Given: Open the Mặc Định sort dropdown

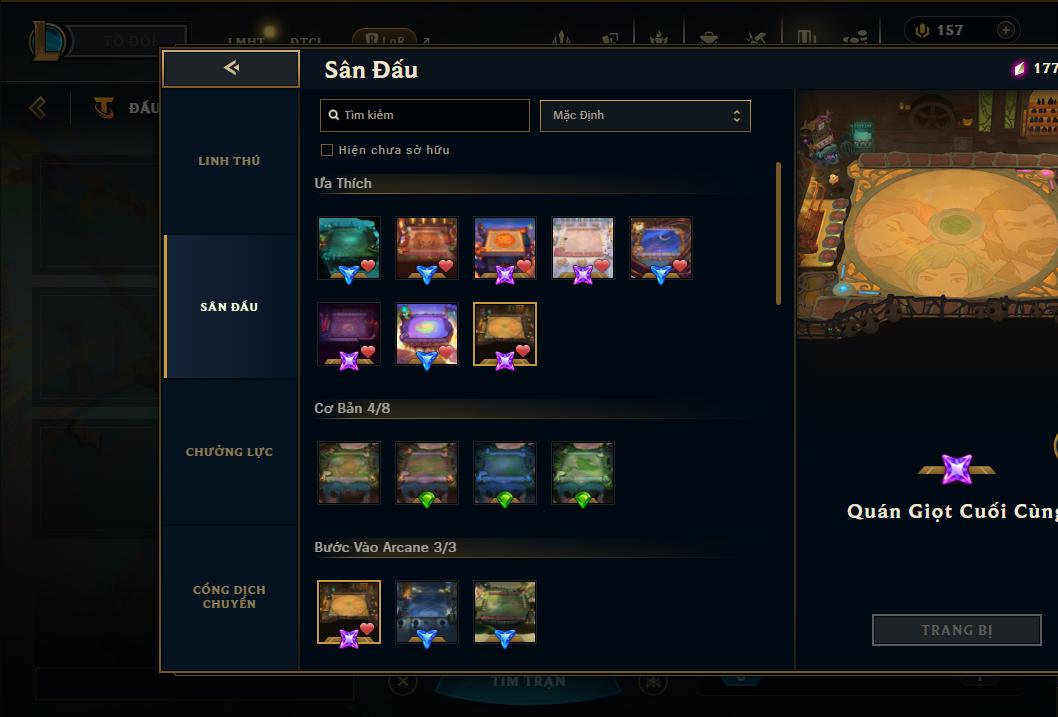Looking at the screenshot, I should (x=645, y=115).
